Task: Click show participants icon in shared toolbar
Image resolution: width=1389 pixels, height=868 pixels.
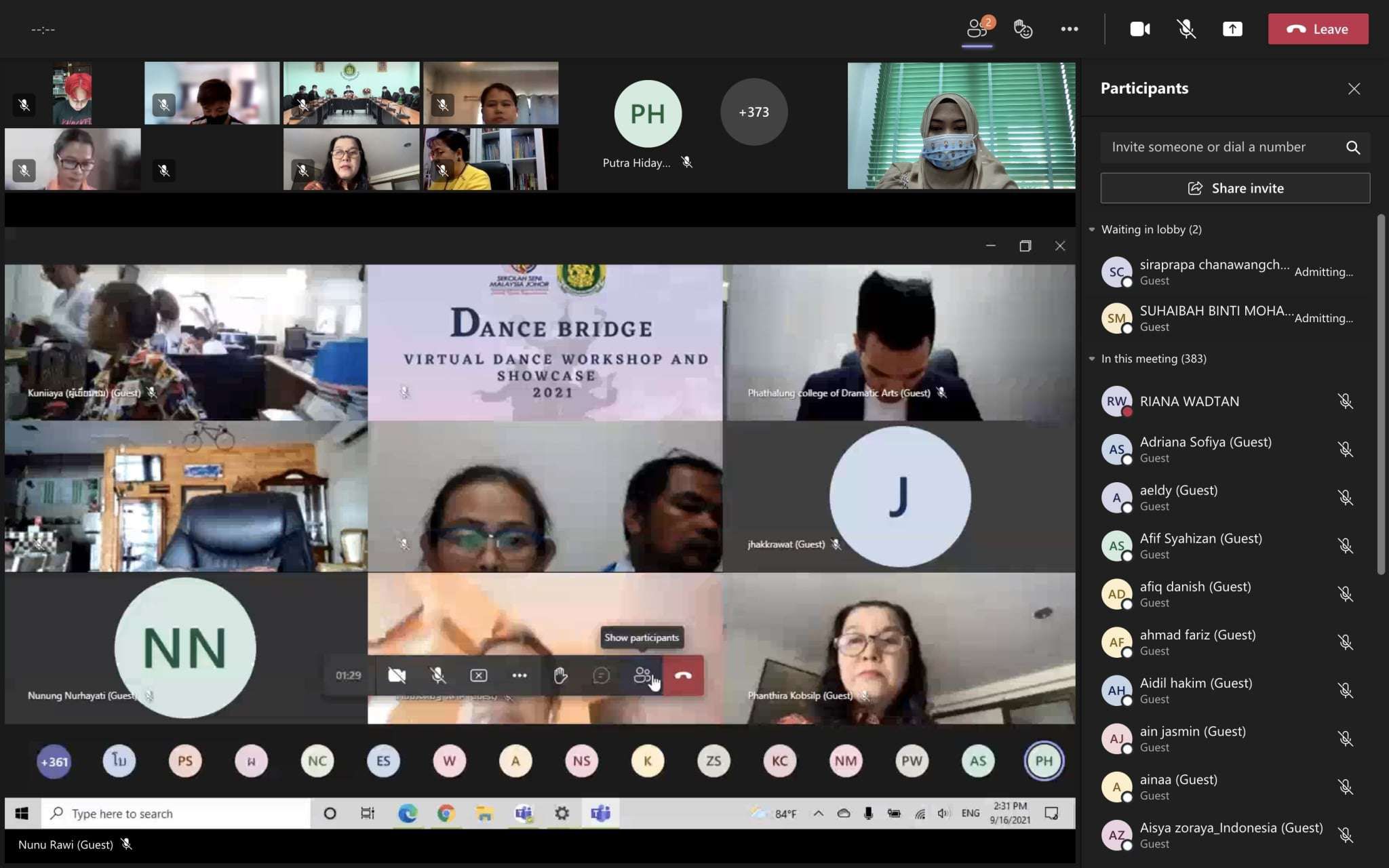Action: point(642,675)
